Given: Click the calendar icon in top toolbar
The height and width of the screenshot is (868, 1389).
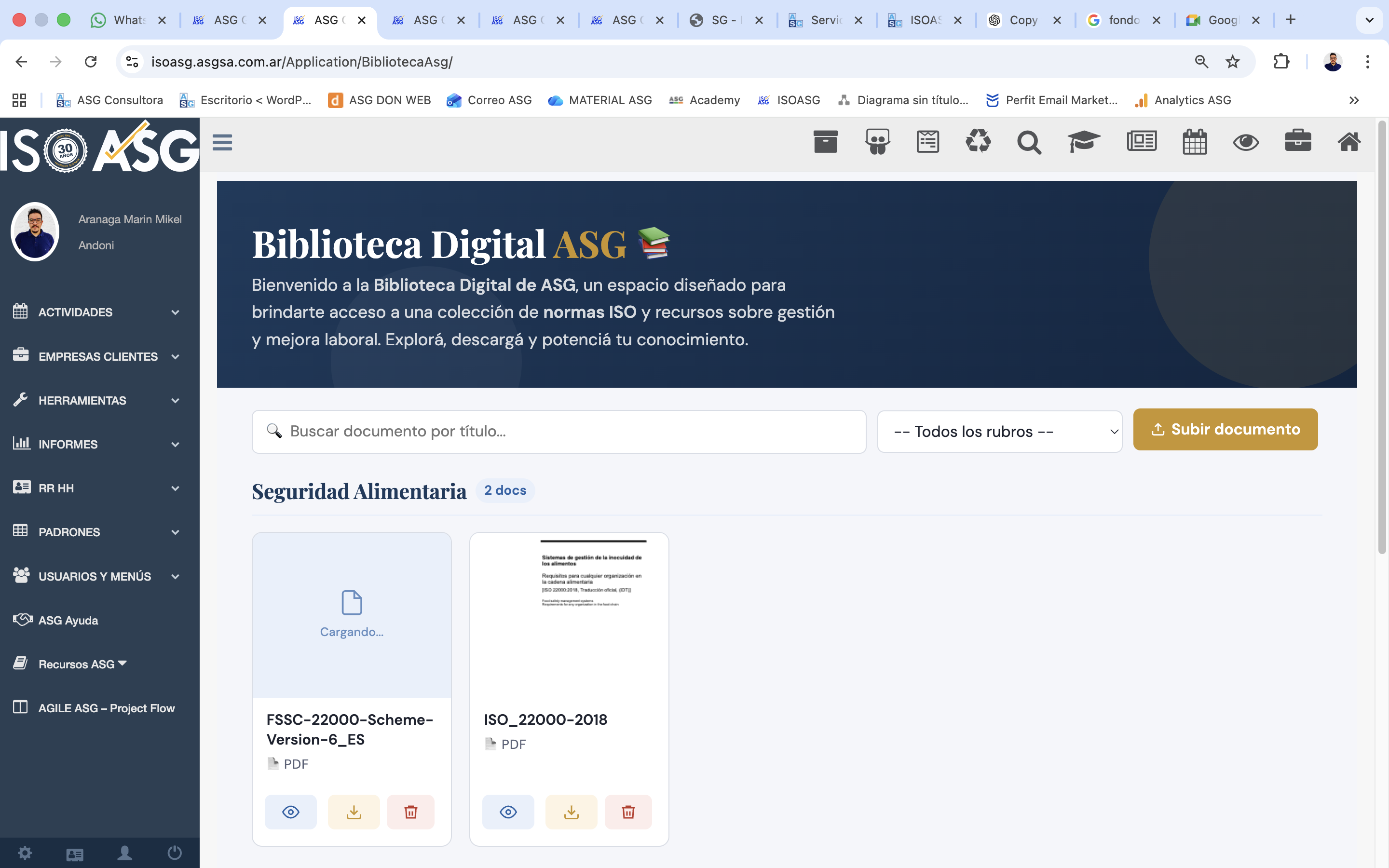Looking at the screenshot, I should click(x=1195, y=142).
